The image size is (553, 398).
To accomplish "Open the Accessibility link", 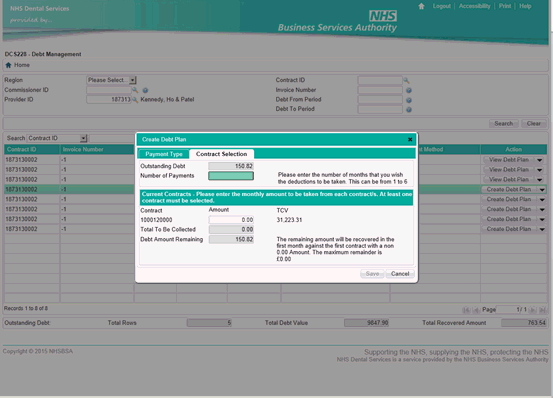I will 474,6.
